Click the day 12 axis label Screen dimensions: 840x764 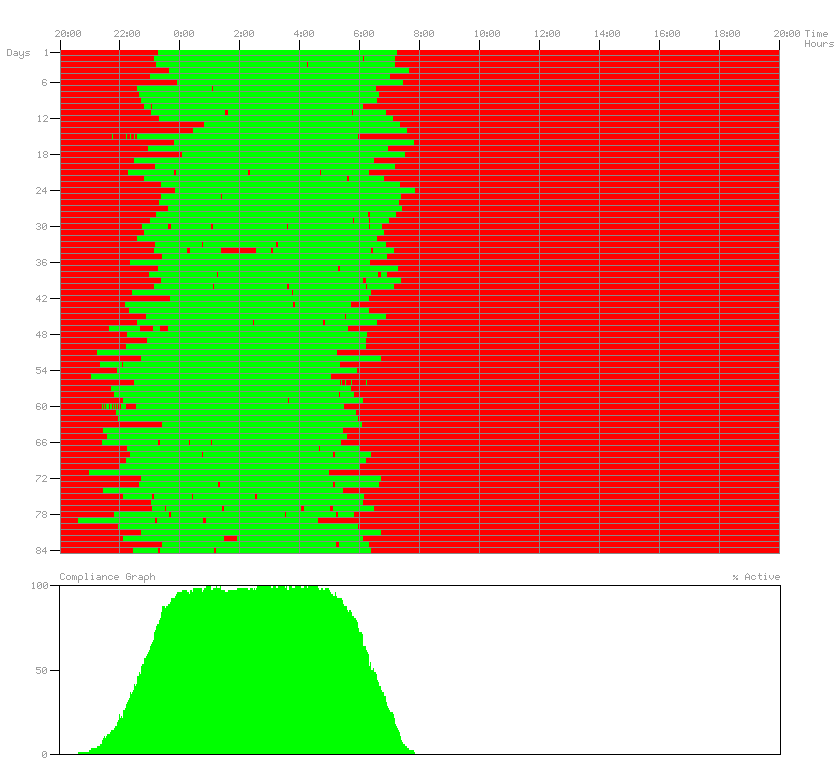click(x=42, y=118)
